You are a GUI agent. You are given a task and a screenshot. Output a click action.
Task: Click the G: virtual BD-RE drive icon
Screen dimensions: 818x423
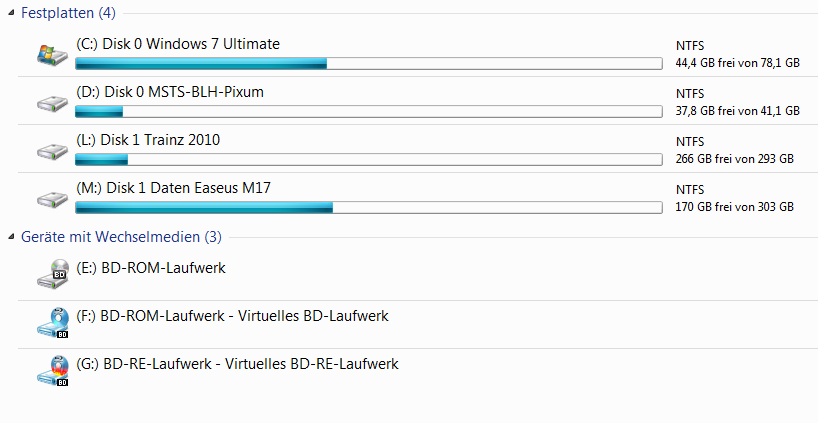pos(52,369)
